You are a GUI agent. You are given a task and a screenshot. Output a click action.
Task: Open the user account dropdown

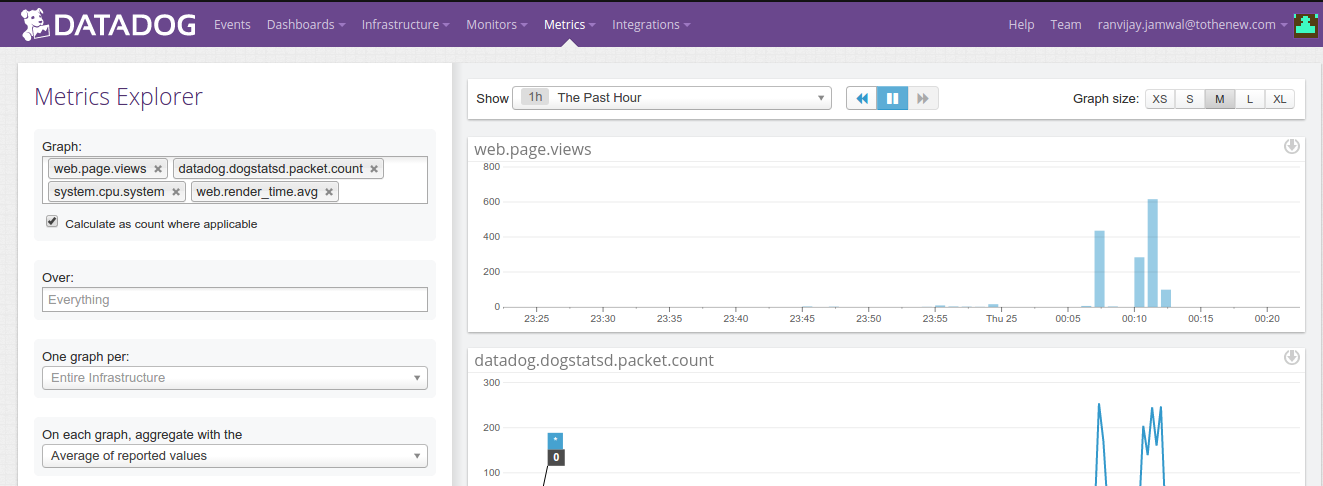[x=1192, y=25]
